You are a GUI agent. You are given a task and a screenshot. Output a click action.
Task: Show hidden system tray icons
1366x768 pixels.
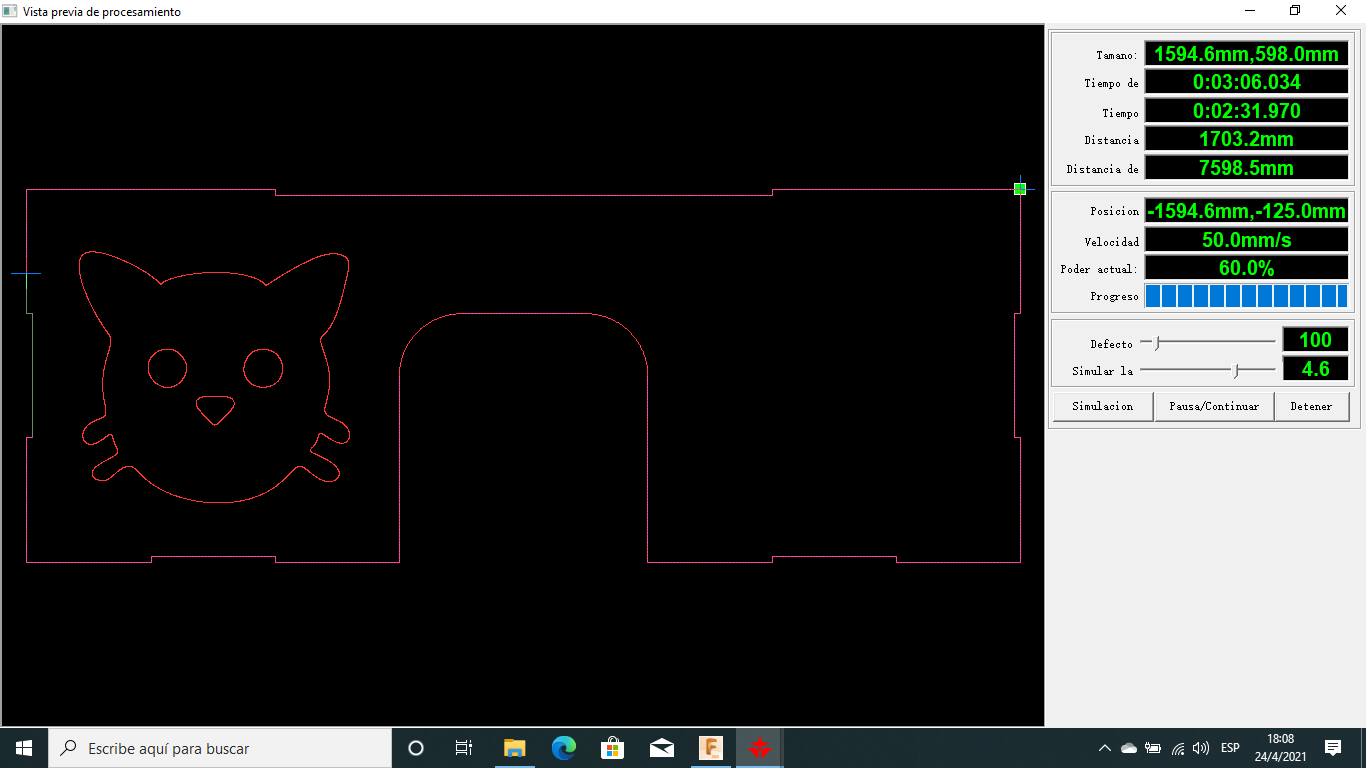click(1104, 748)
